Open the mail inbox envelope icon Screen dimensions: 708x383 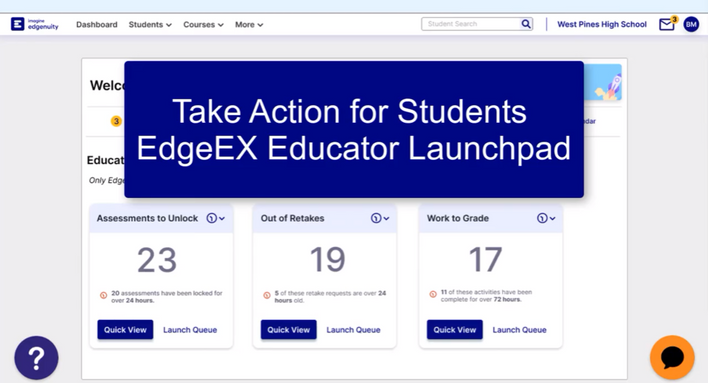pos(667,24)
